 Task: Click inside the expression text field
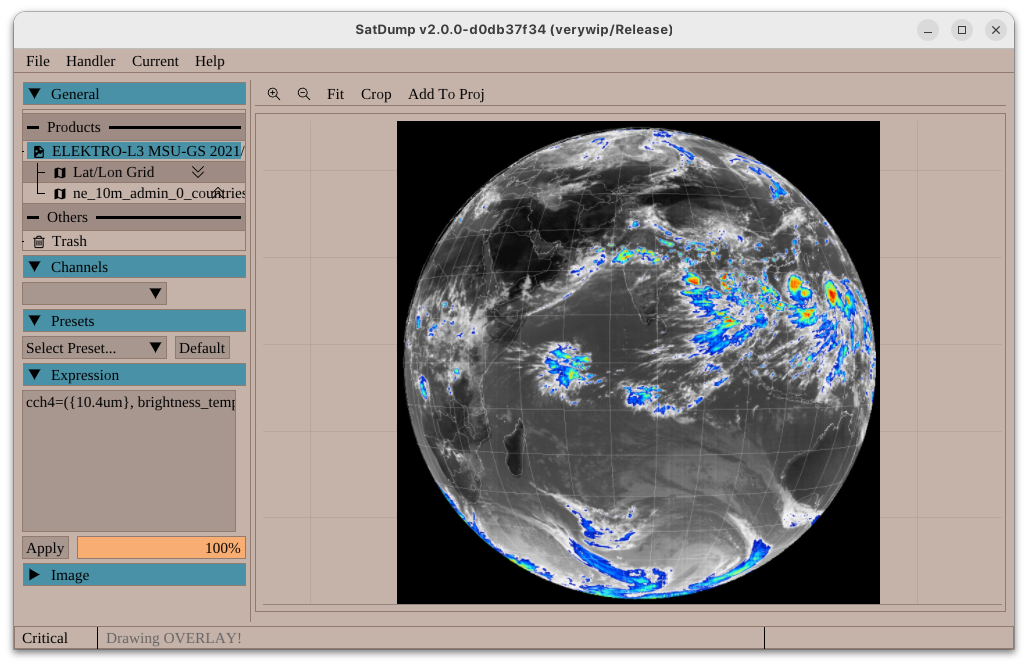129,460
